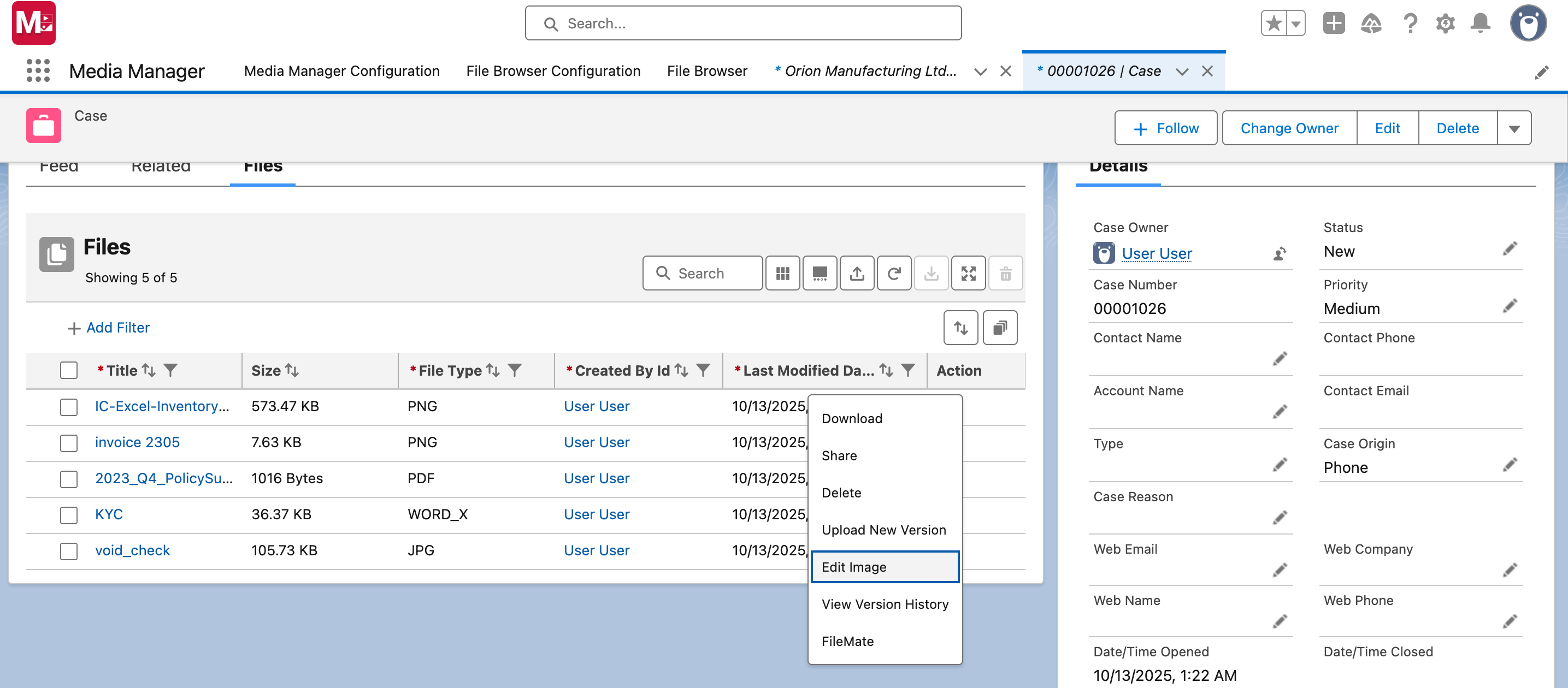This screenshot has height=688, width=1568.
Task: Toggle the select-all files header checkbox
Action: pos(69,370)
